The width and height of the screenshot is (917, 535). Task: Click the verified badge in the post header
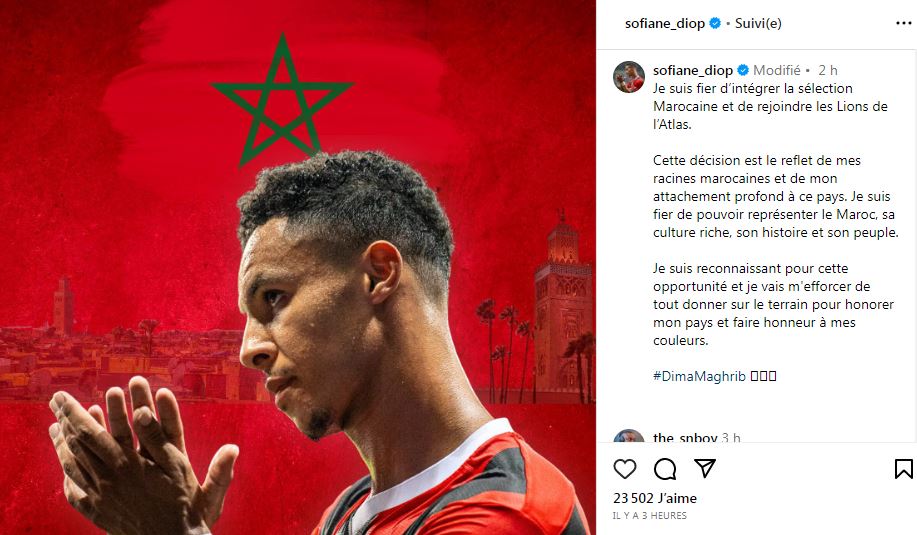tap(715, 23)
